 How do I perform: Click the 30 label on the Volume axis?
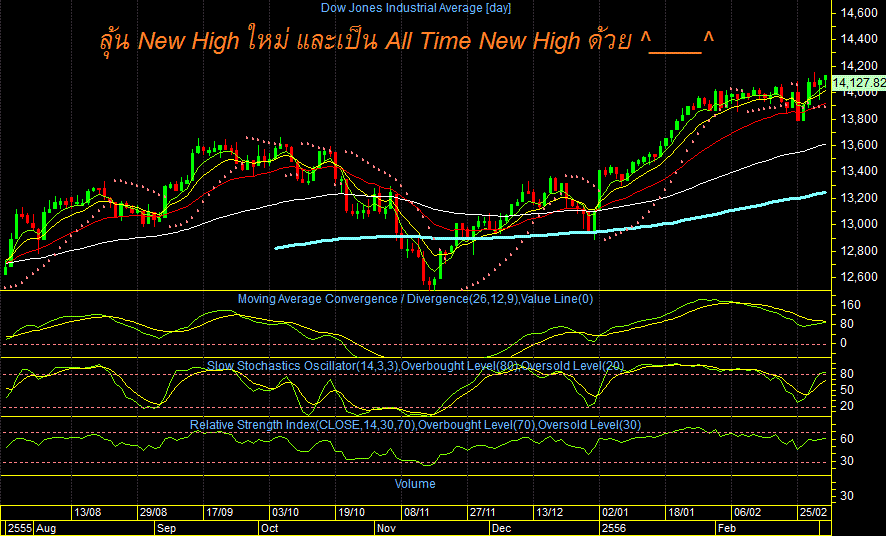846,496
